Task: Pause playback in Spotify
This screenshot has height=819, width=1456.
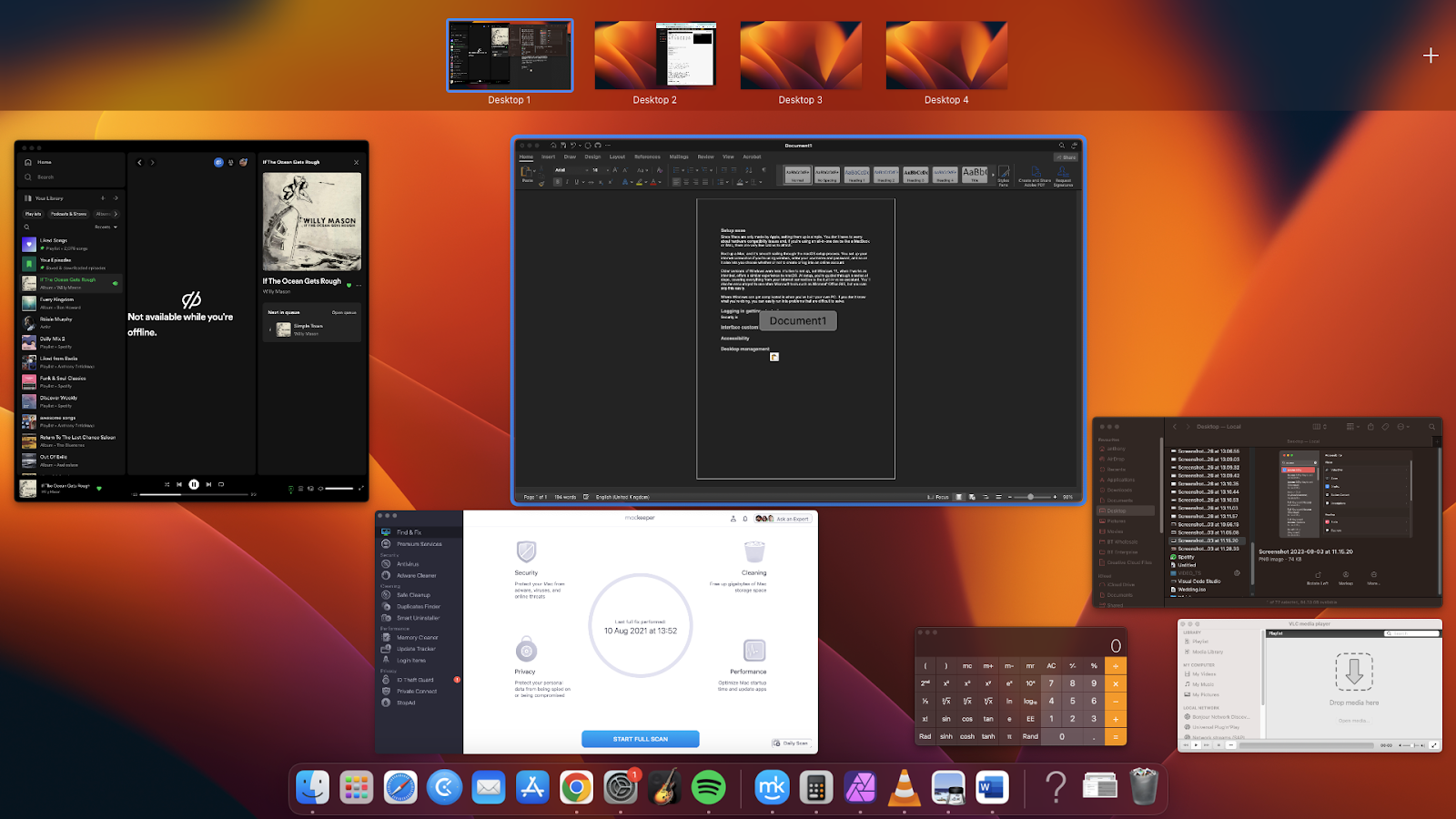Action: (x=194, y=484)
